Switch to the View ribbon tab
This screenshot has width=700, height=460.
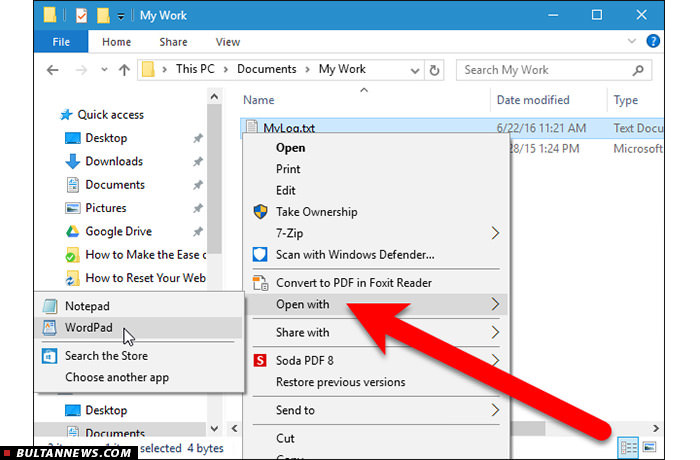tap(228, 42)
